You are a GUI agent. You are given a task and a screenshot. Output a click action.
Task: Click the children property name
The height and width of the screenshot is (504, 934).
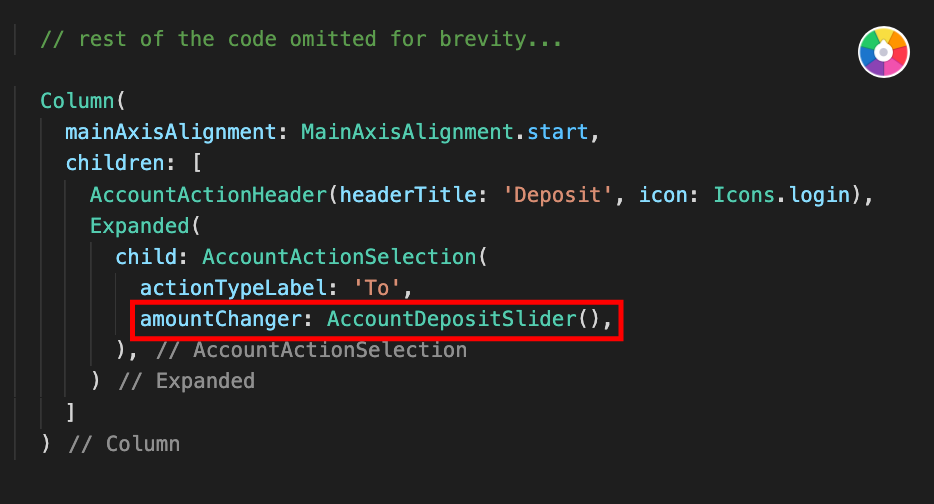tap(114, 163)
